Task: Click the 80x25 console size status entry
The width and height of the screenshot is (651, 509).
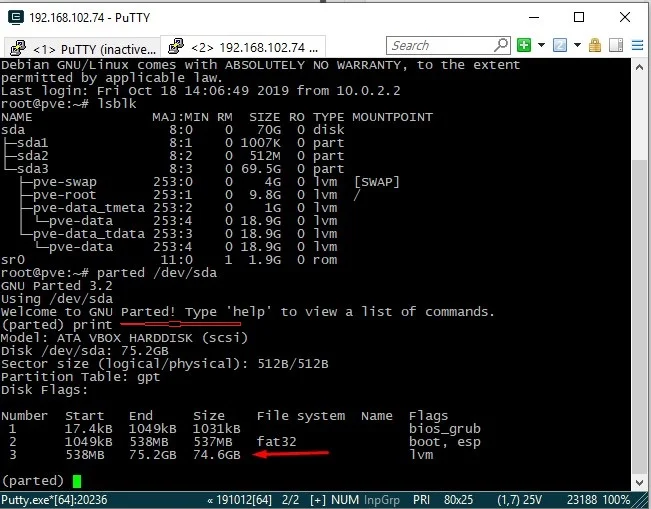Action: [458, 500]
